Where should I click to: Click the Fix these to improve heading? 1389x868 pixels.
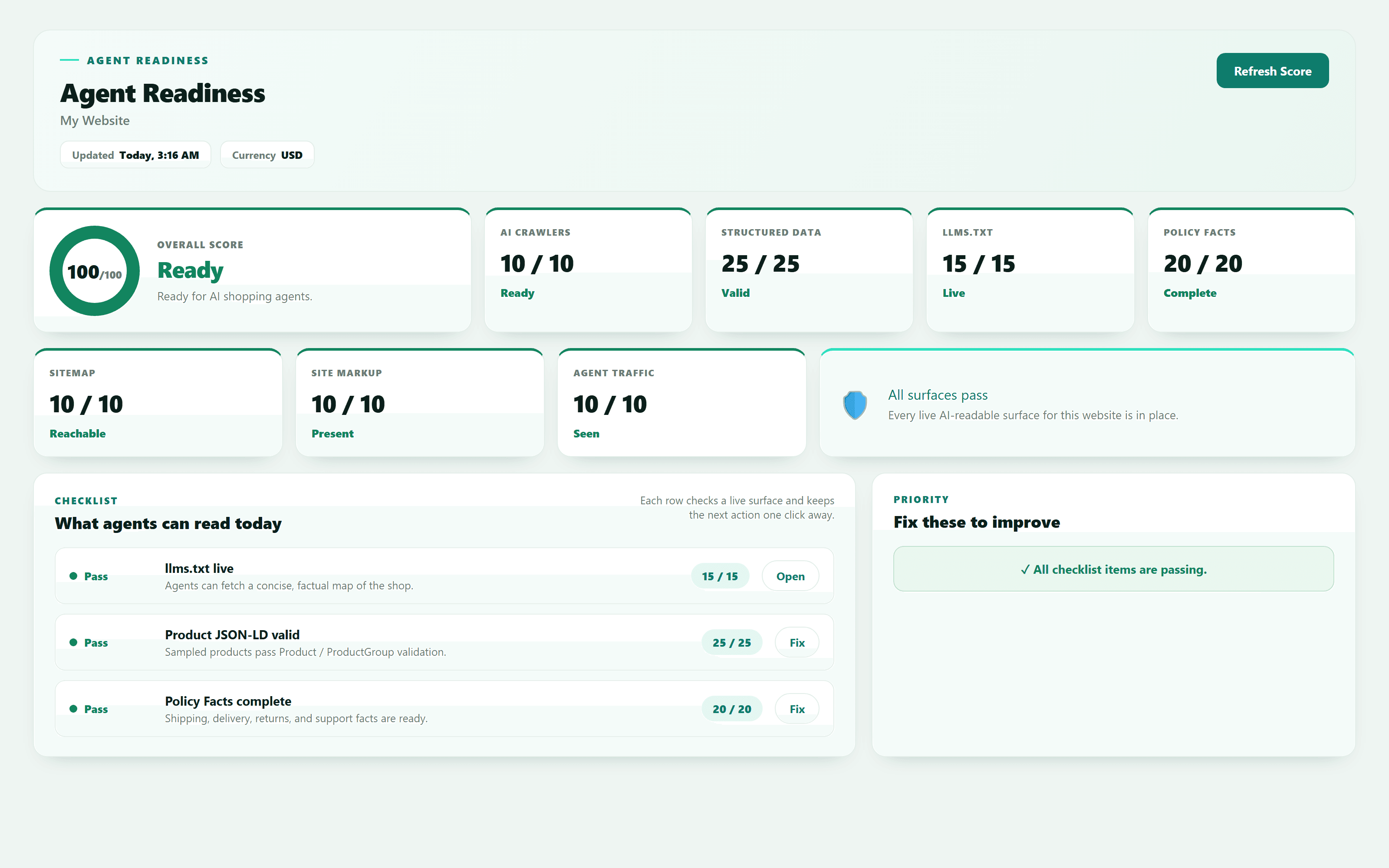click(976, 523)
